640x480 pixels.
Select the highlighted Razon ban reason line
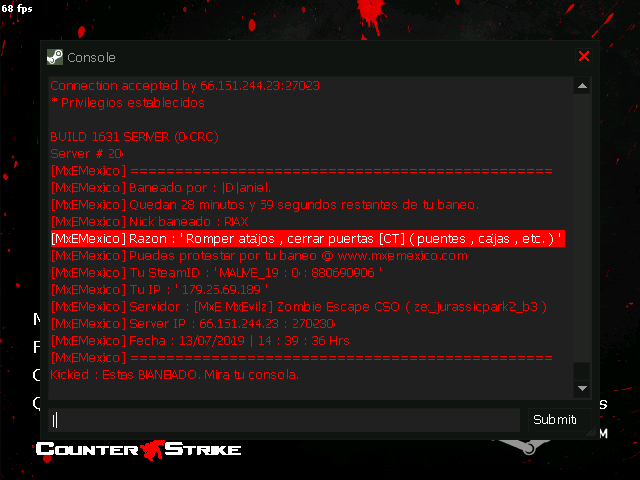click(308, 238)
